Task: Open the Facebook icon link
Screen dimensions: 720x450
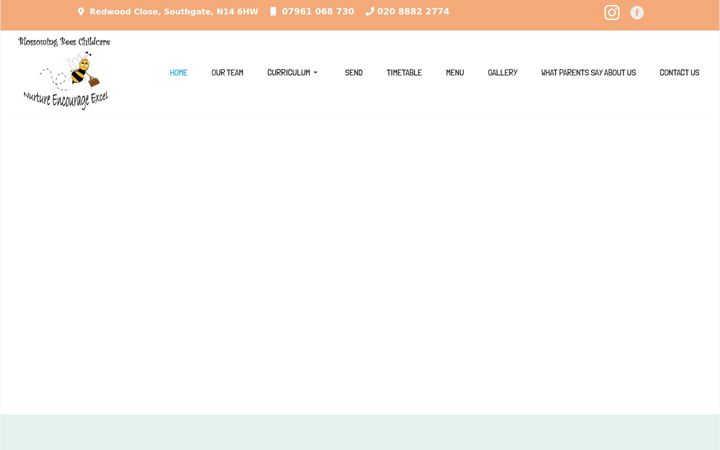Action: (636, 12)
